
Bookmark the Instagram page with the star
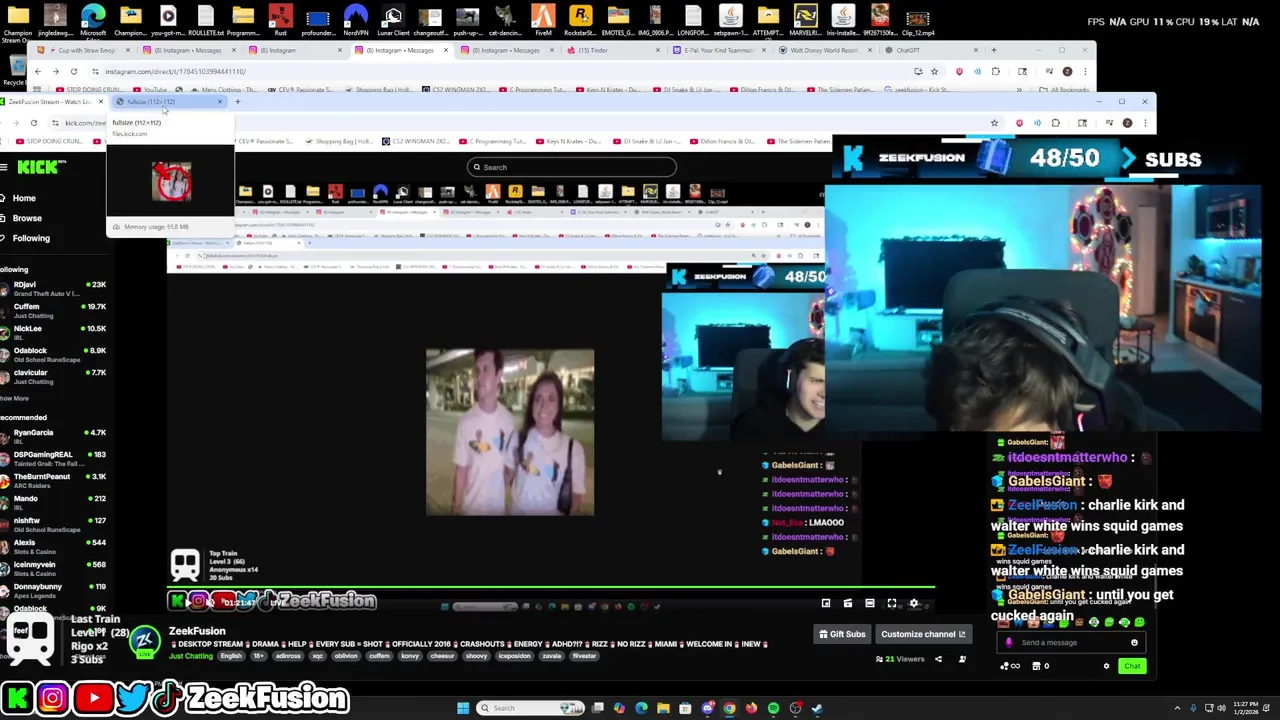(x=934, y=71)
